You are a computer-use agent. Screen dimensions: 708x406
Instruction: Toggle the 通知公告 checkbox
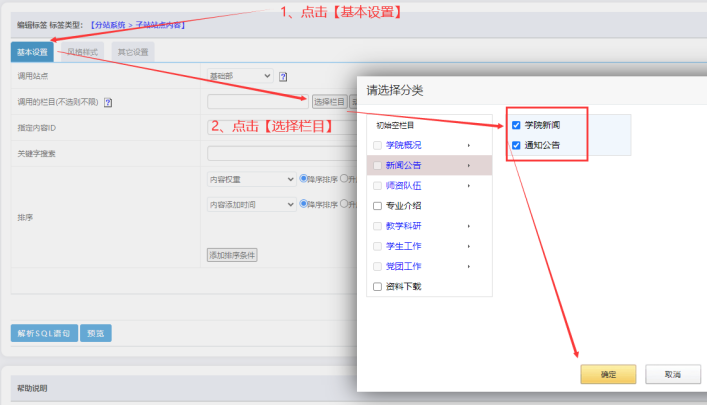tap(516, 145)
